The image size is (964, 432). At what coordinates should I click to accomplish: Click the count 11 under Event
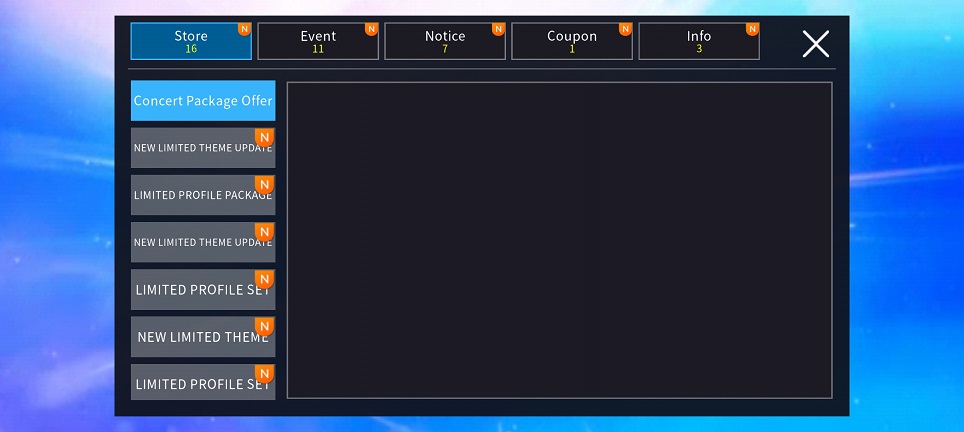pos(318,49)
